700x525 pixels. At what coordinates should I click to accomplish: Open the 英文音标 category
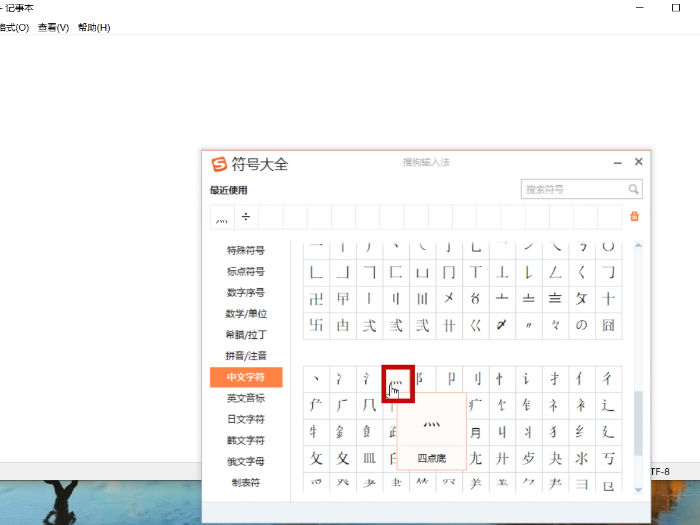click(x=246, y=398)
